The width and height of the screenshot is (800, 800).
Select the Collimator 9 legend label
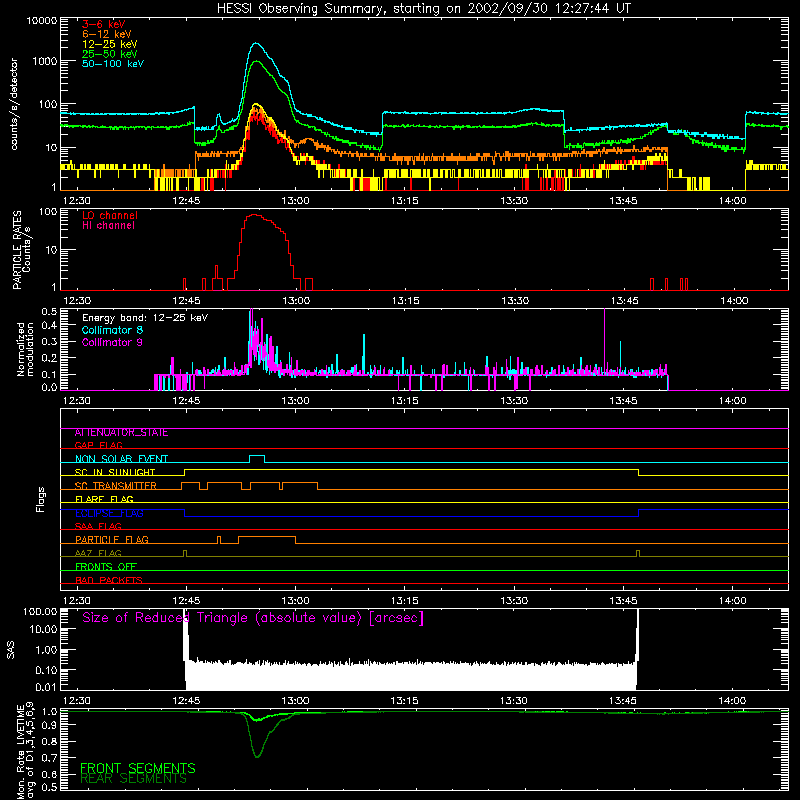(112, 342)
